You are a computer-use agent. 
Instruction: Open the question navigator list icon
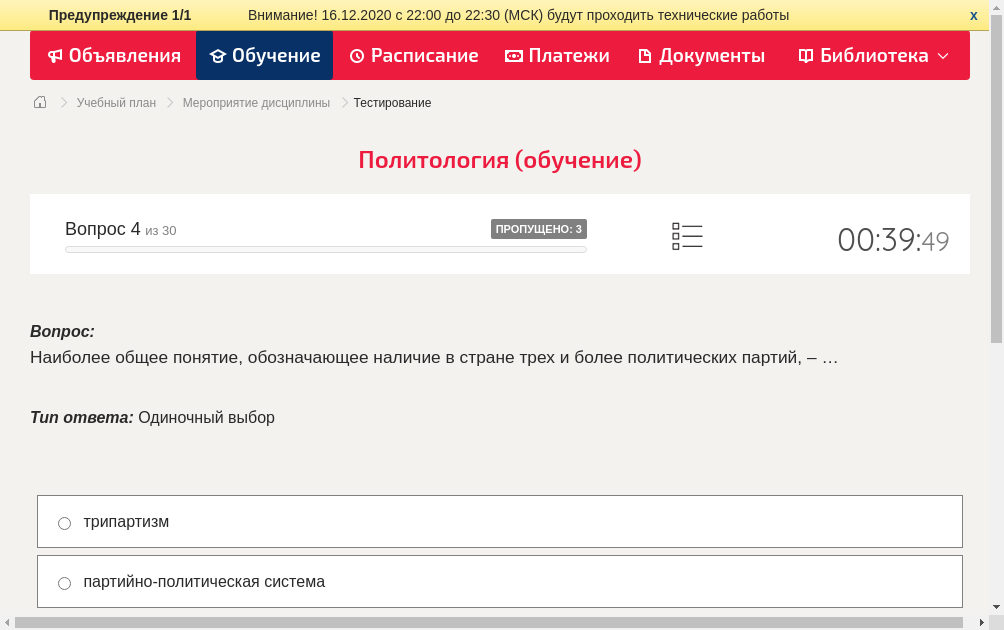pos(687,235)
